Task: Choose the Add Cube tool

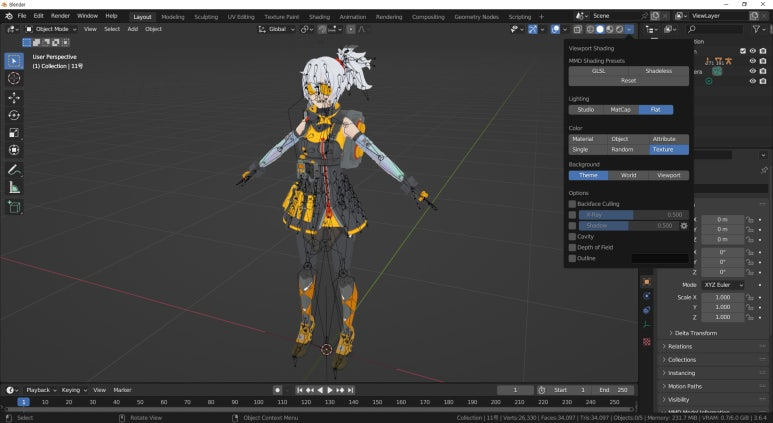Action: [14, 207]
